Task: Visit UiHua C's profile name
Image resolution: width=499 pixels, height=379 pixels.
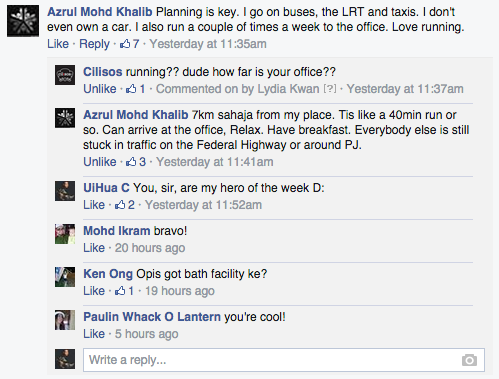Action: [106, 188]
